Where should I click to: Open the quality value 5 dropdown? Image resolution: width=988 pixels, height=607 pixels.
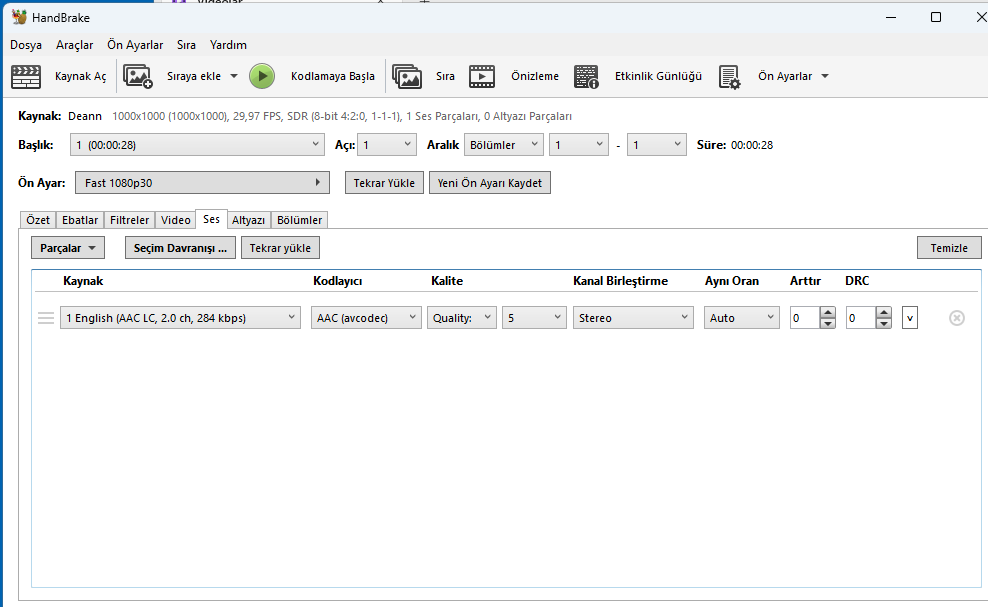pyautogui.click(x=534, y=318)
